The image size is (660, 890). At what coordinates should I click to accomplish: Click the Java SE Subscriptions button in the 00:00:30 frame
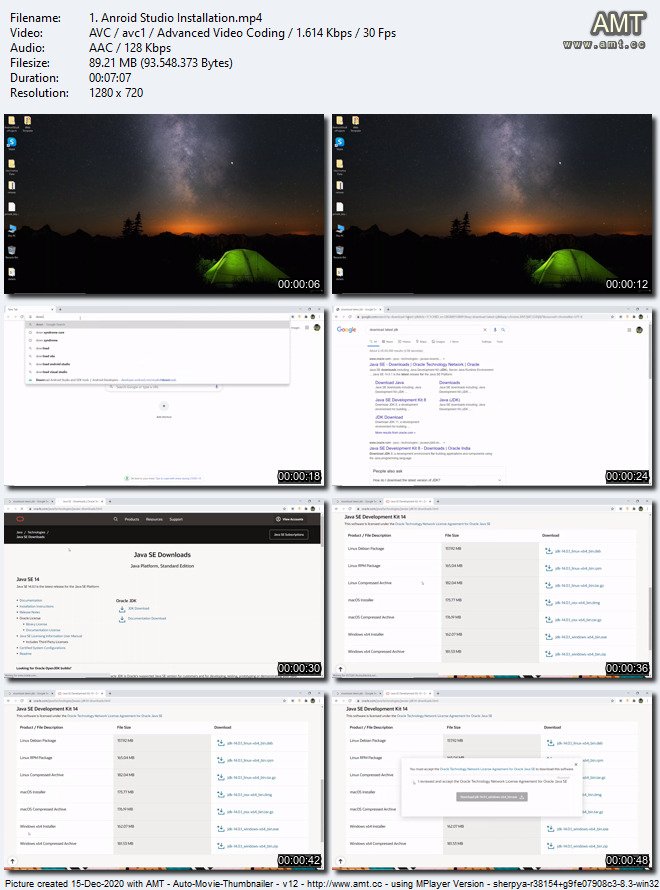(289, 535)
